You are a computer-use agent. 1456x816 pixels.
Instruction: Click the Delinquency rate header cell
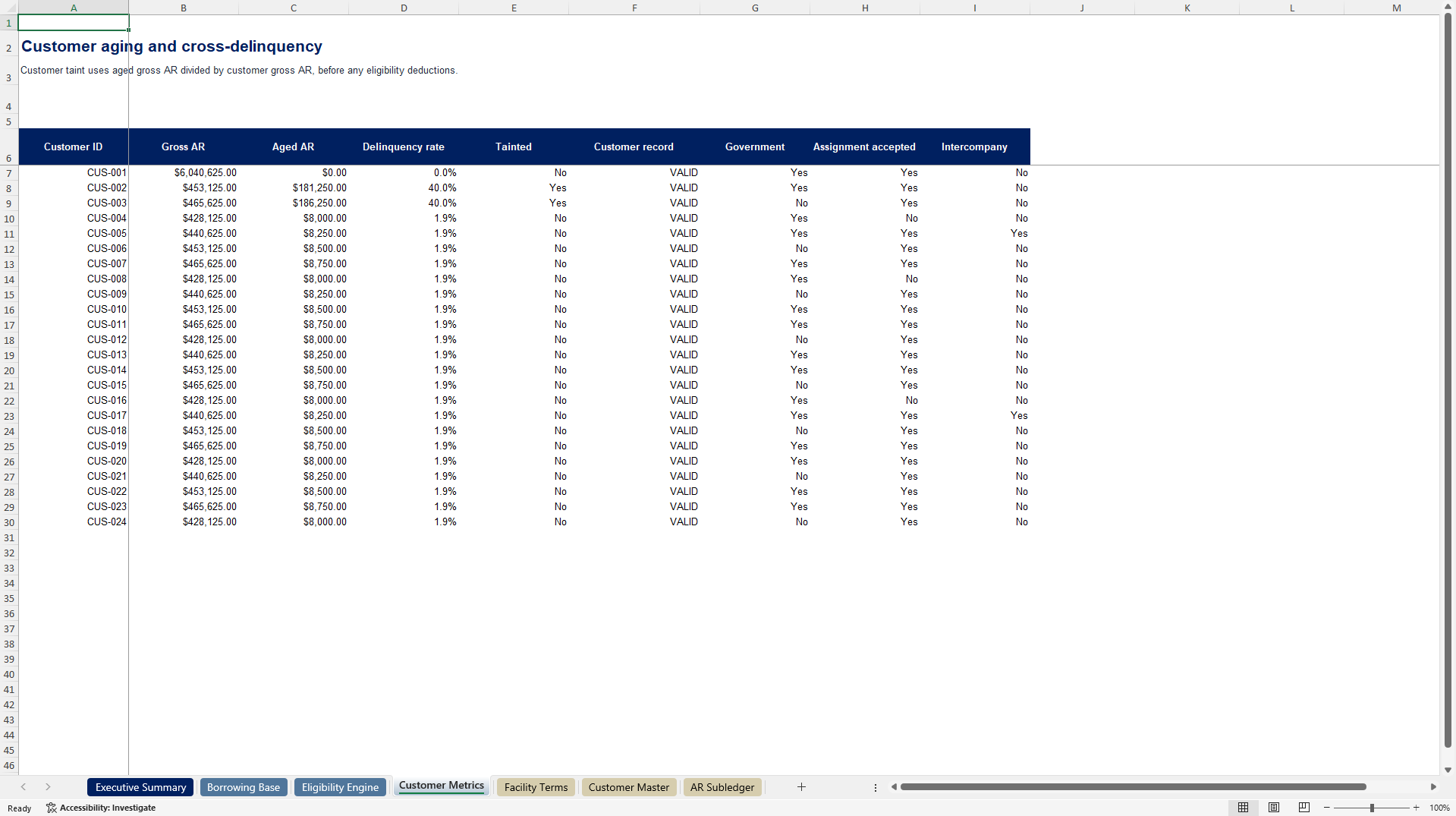tap(404, 147)
